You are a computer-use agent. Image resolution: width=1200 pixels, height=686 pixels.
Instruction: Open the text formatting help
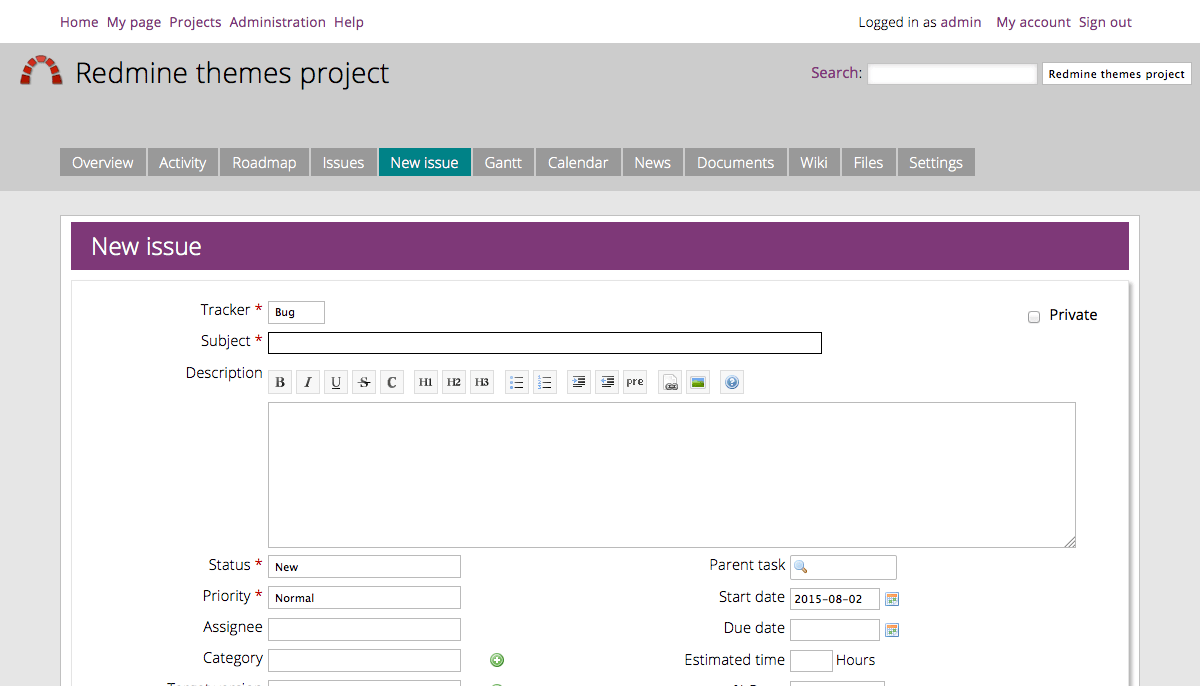pyautogui.click(x=732, y=382)
